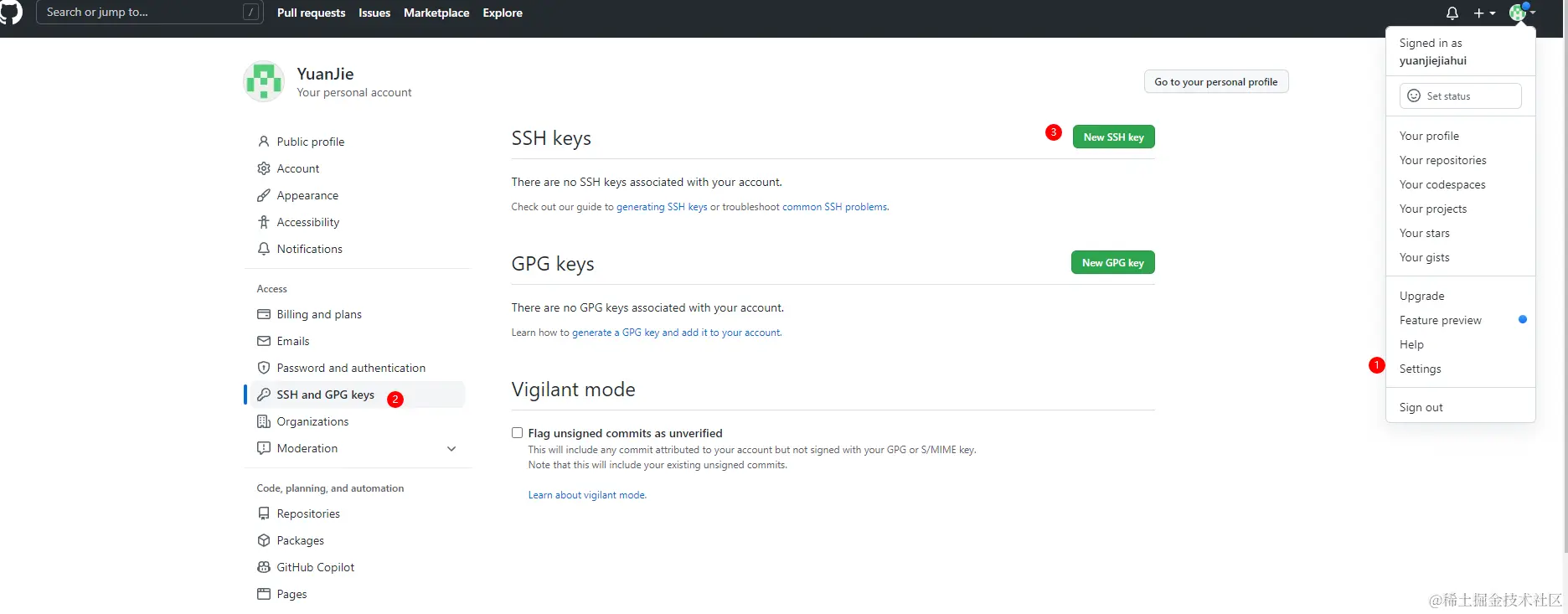Choose Sign out from user menu

coord(1460,407)
